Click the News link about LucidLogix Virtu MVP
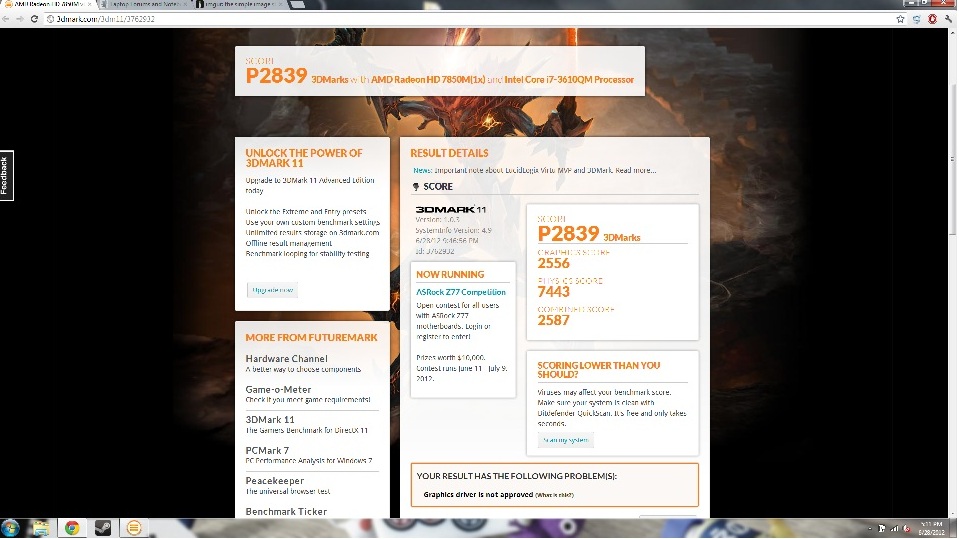The width and height of the screenshot is (959, 539). 535,170
